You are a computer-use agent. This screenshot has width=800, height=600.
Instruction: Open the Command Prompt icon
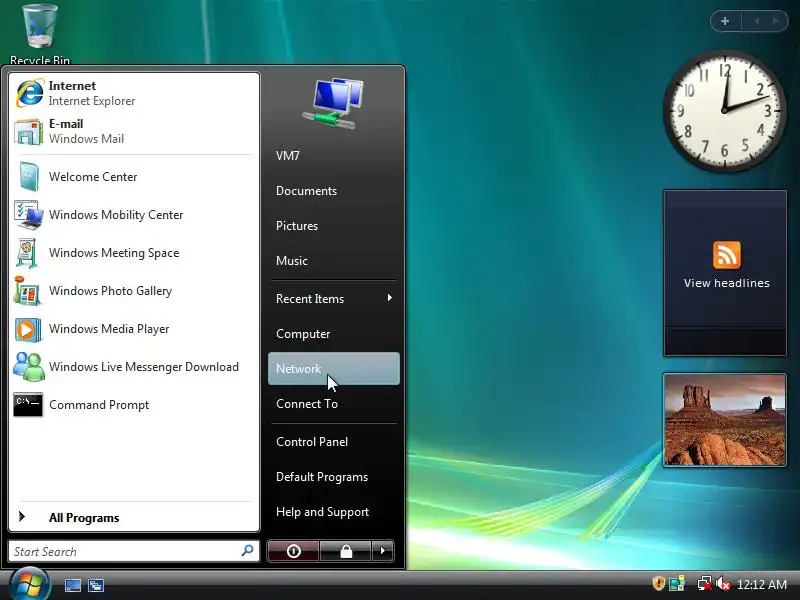[x=28, y=405]
